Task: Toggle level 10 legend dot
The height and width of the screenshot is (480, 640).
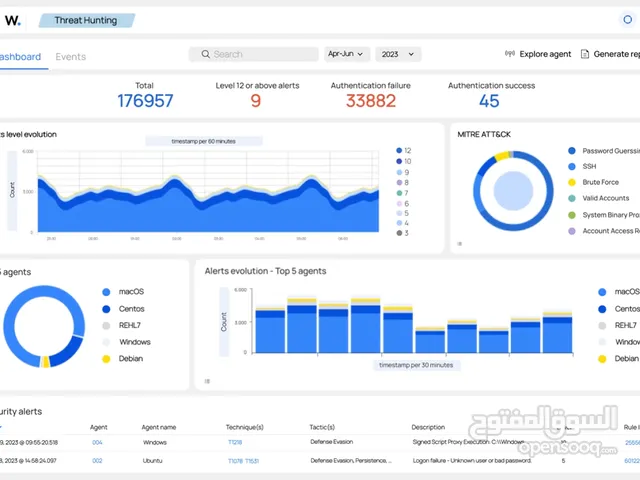Action: (x=399, y=161)
